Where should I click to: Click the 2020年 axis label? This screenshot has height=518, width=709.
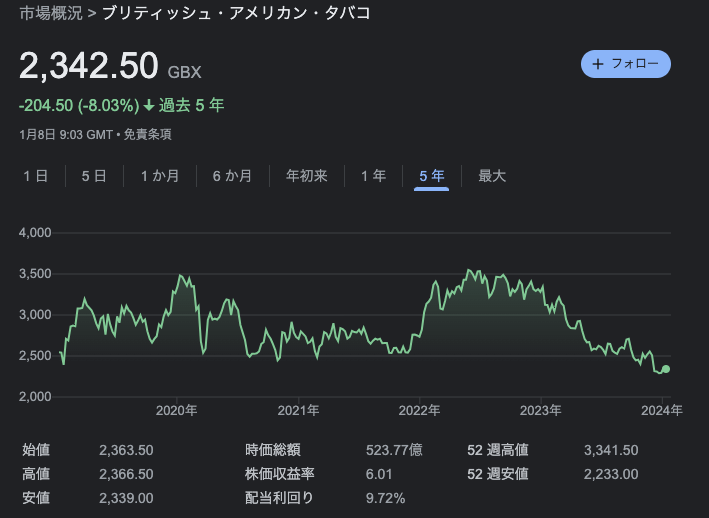pos(176,410)
